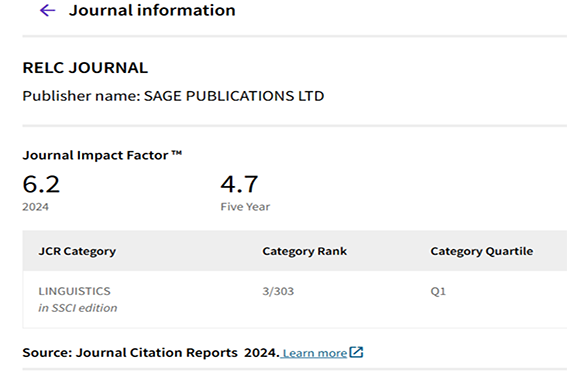This screenshot has height=377, width=567.
Task: Select the RELC JOURNAL title
Action: [x=85, y=68]
